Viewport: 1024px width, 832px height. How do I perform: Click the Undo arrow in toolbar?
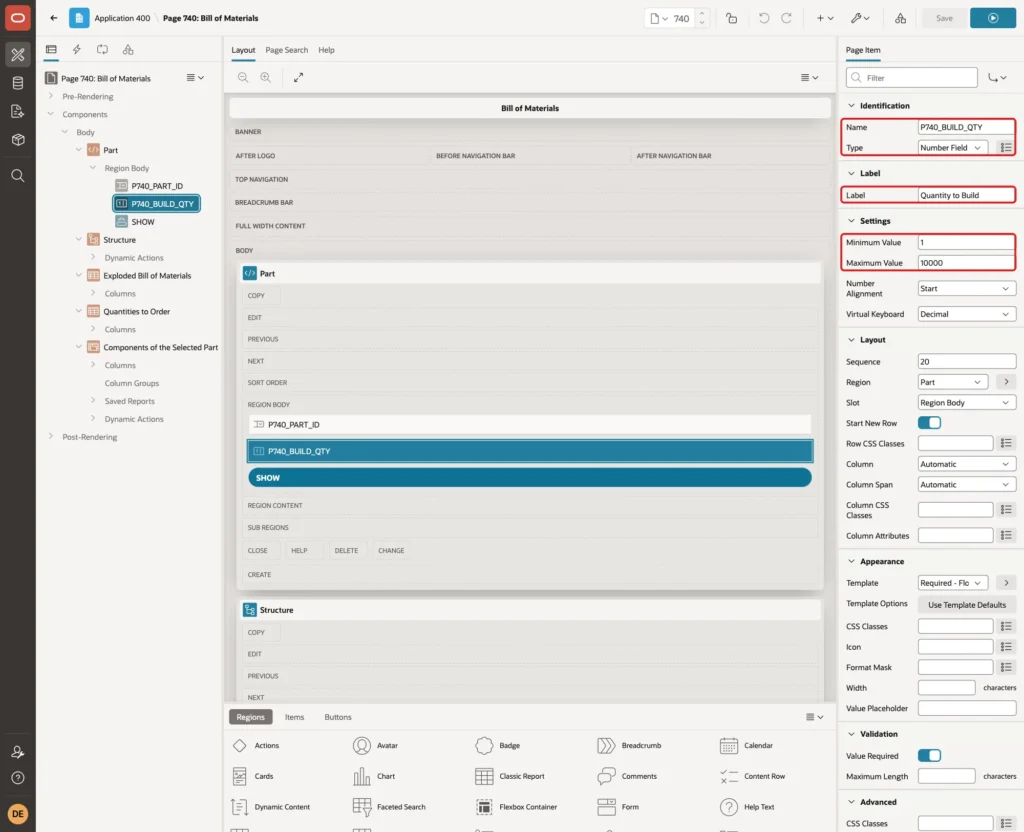tap(763, 18)
